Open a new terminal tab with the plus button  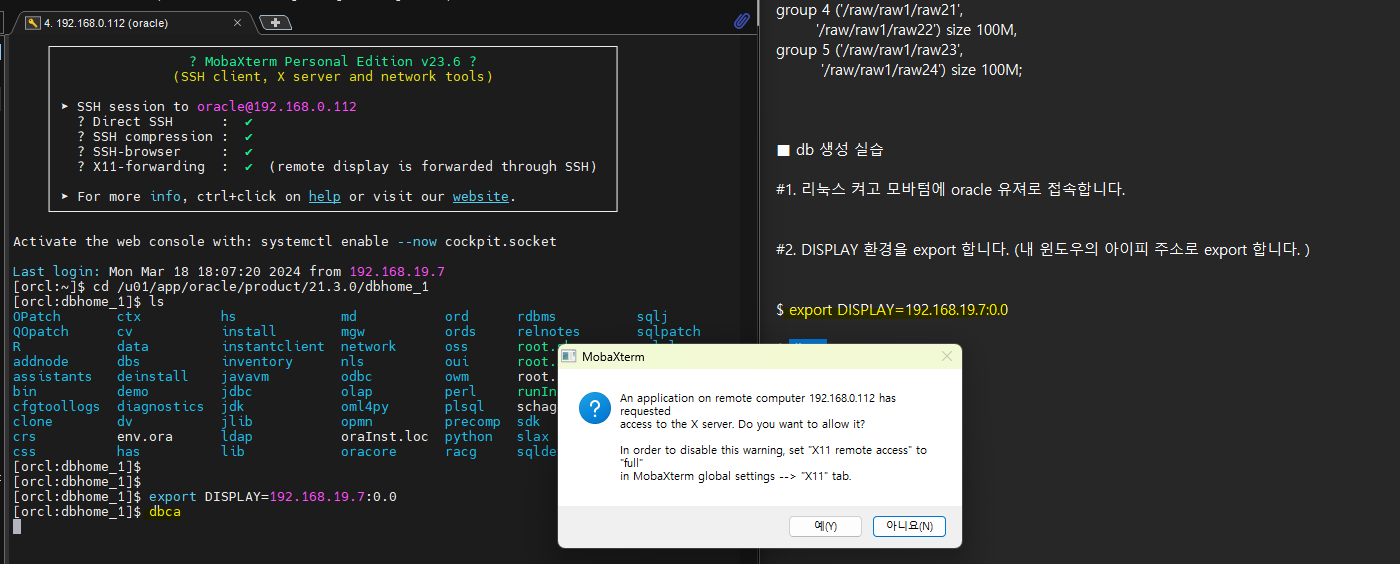coord(275,22)
